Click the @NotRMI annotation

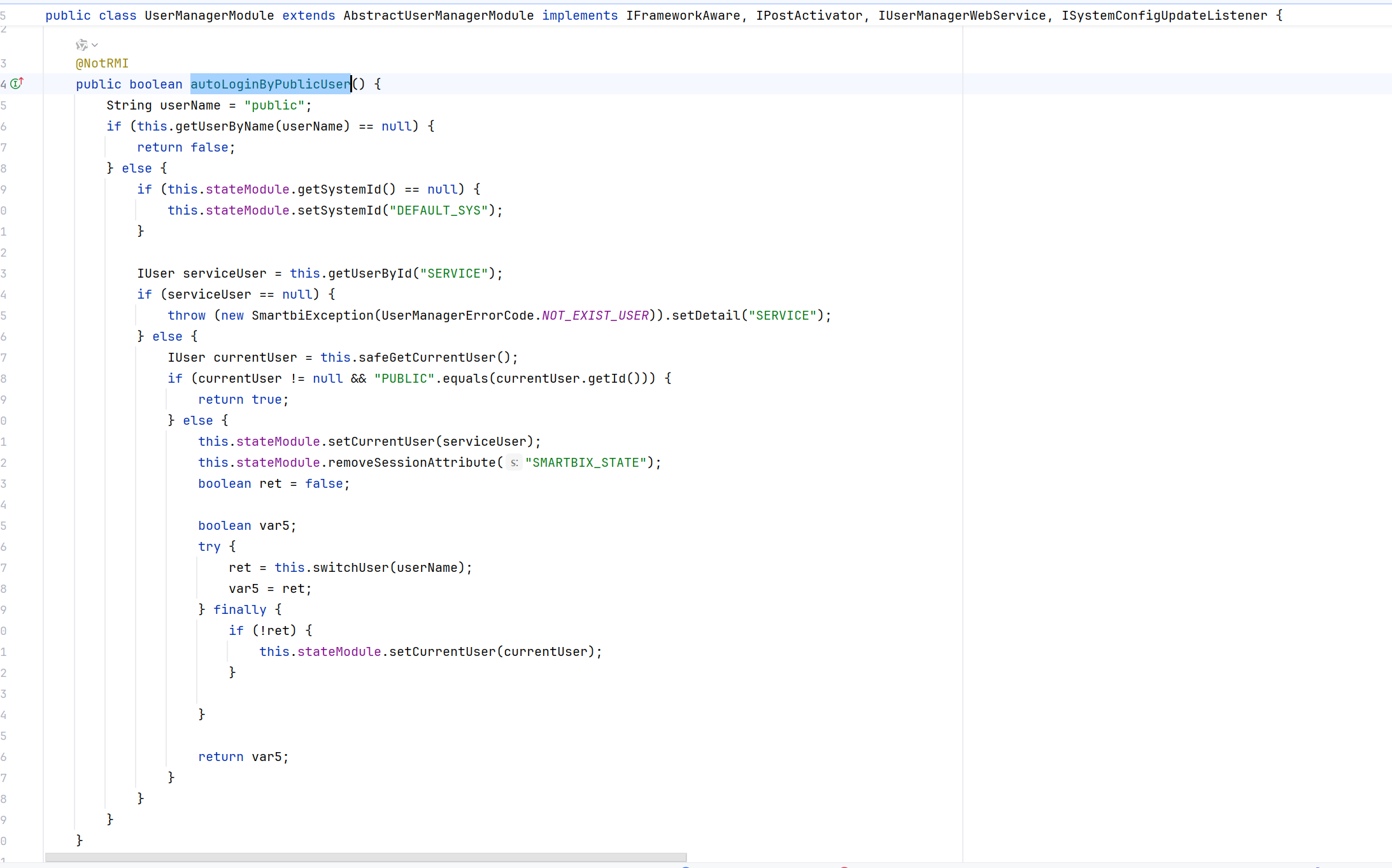[x=102, y=63]
